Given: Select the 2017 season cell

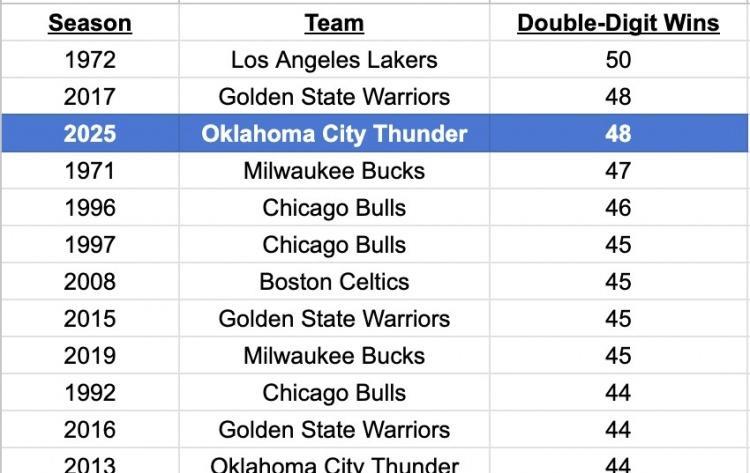Looking at the screenshot, I should pyautogui.click(x=90, y=97).
